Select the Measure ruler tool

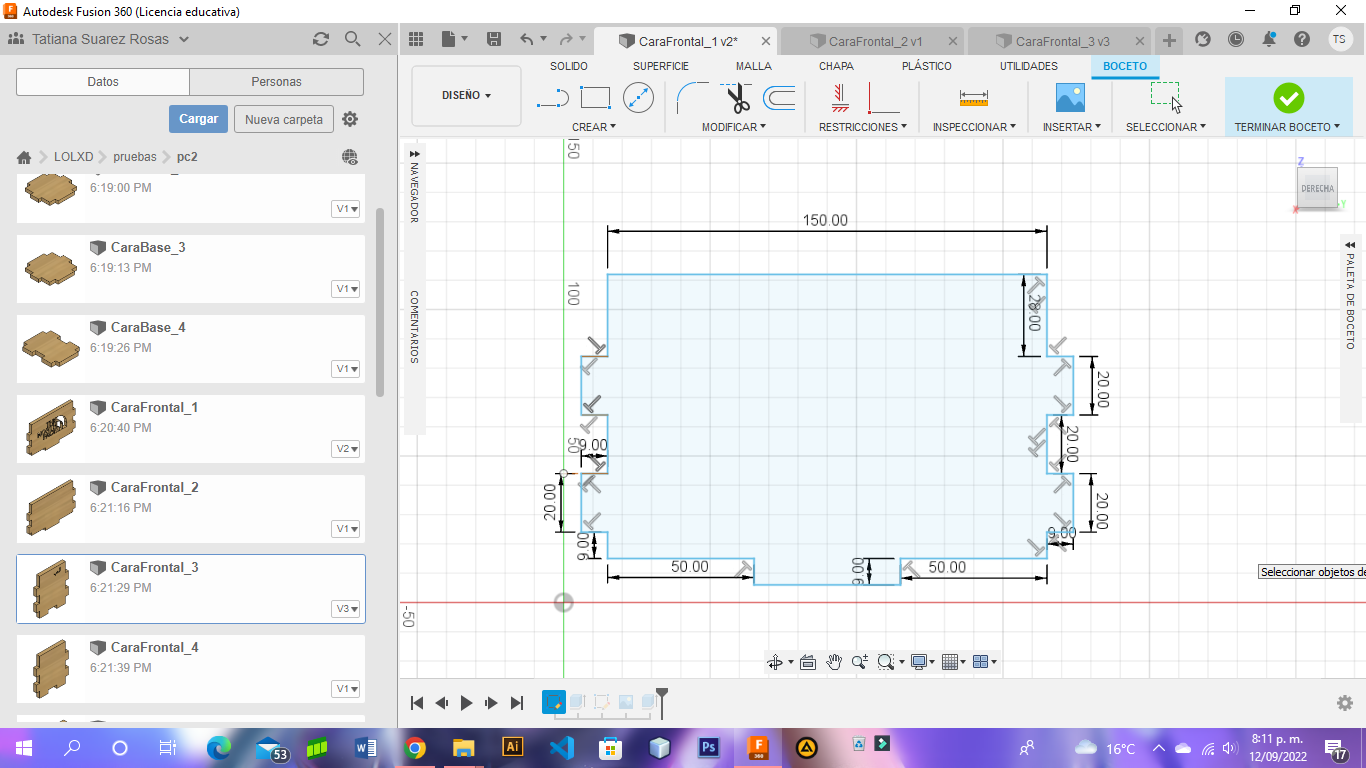[973, 98]
